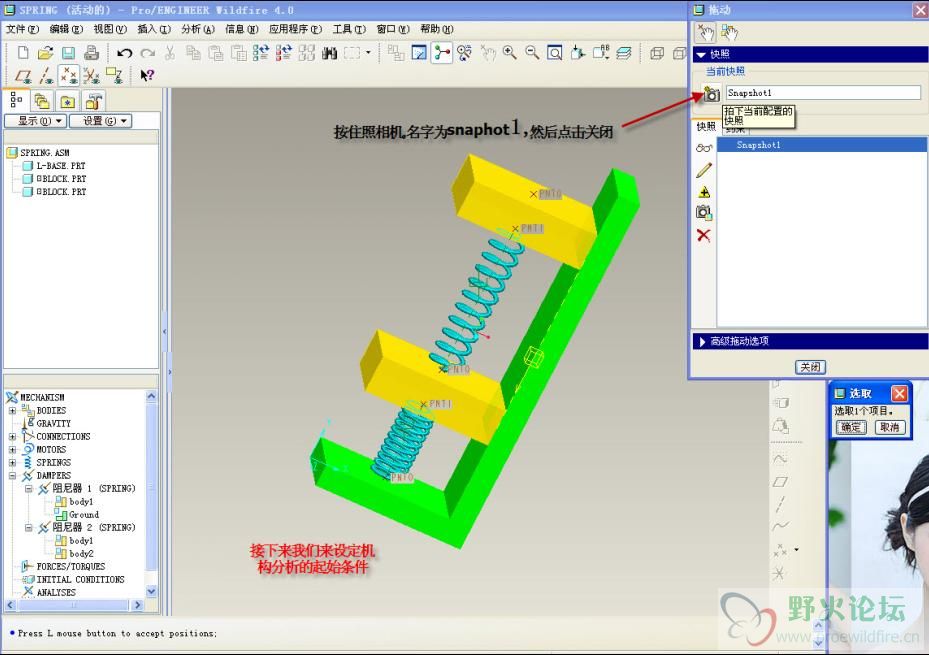Viewport: 929px width, 655px height.
Task: Select Snapshot1 in the snapshot list
Action: pos(822,145)
